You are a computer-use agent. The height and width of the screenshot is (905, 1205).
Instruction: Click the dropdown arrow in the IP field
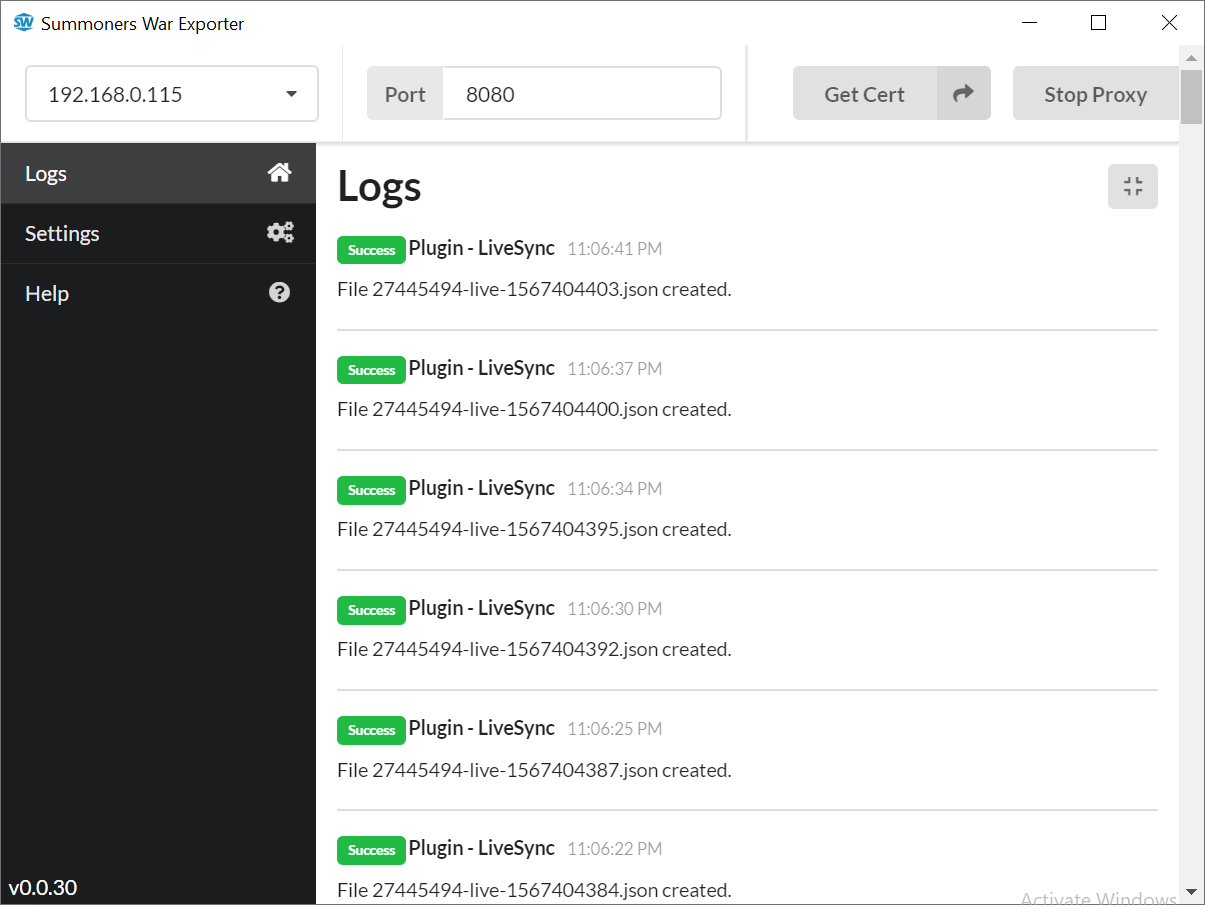291,93
